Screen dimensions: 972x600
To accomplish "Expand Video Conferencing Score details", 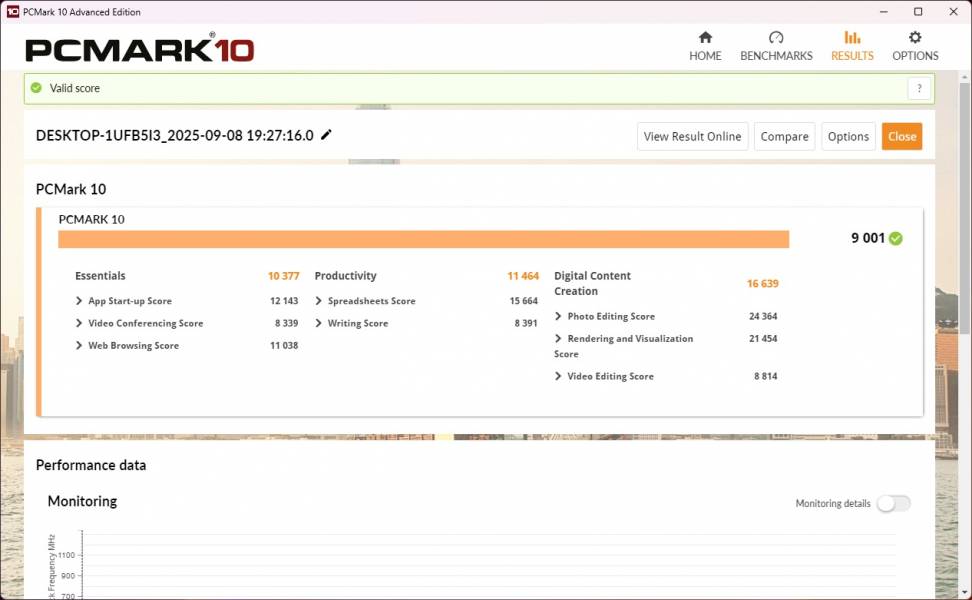I will point(79,323).
